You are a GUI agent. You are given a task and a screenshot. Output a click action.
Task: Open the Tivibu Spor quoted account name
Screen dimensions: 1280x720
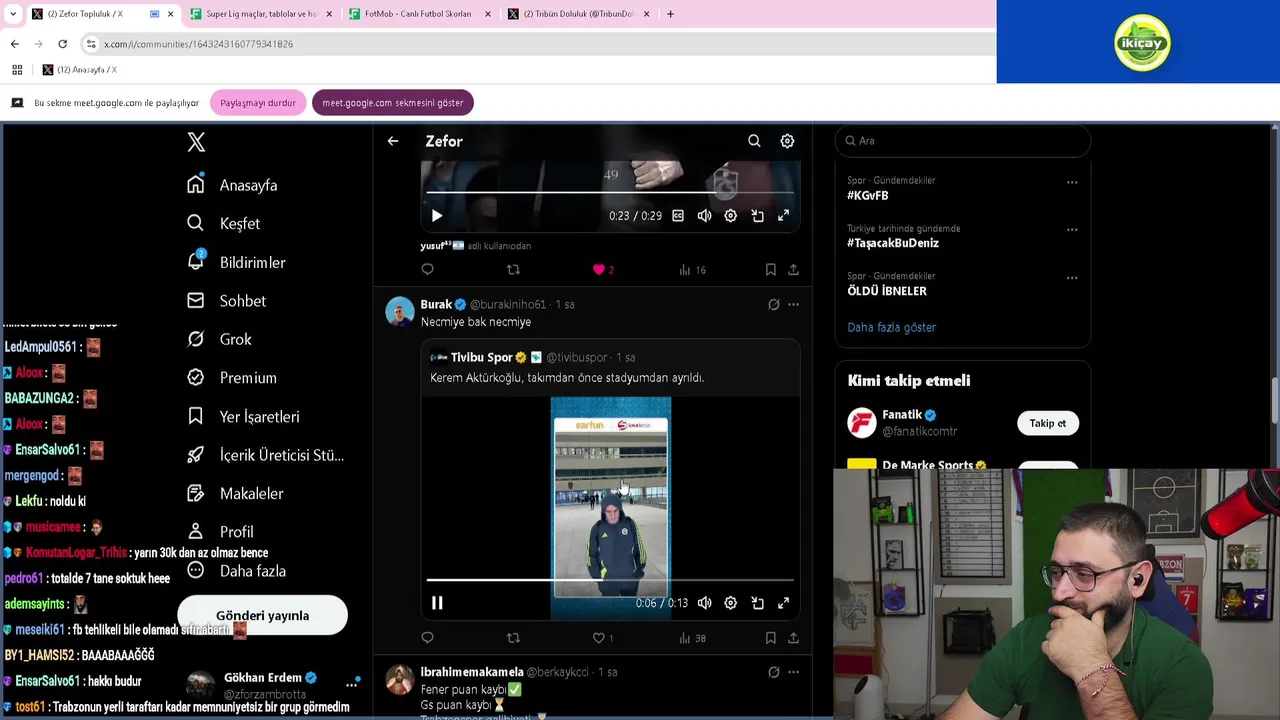(x=481, y=357)
